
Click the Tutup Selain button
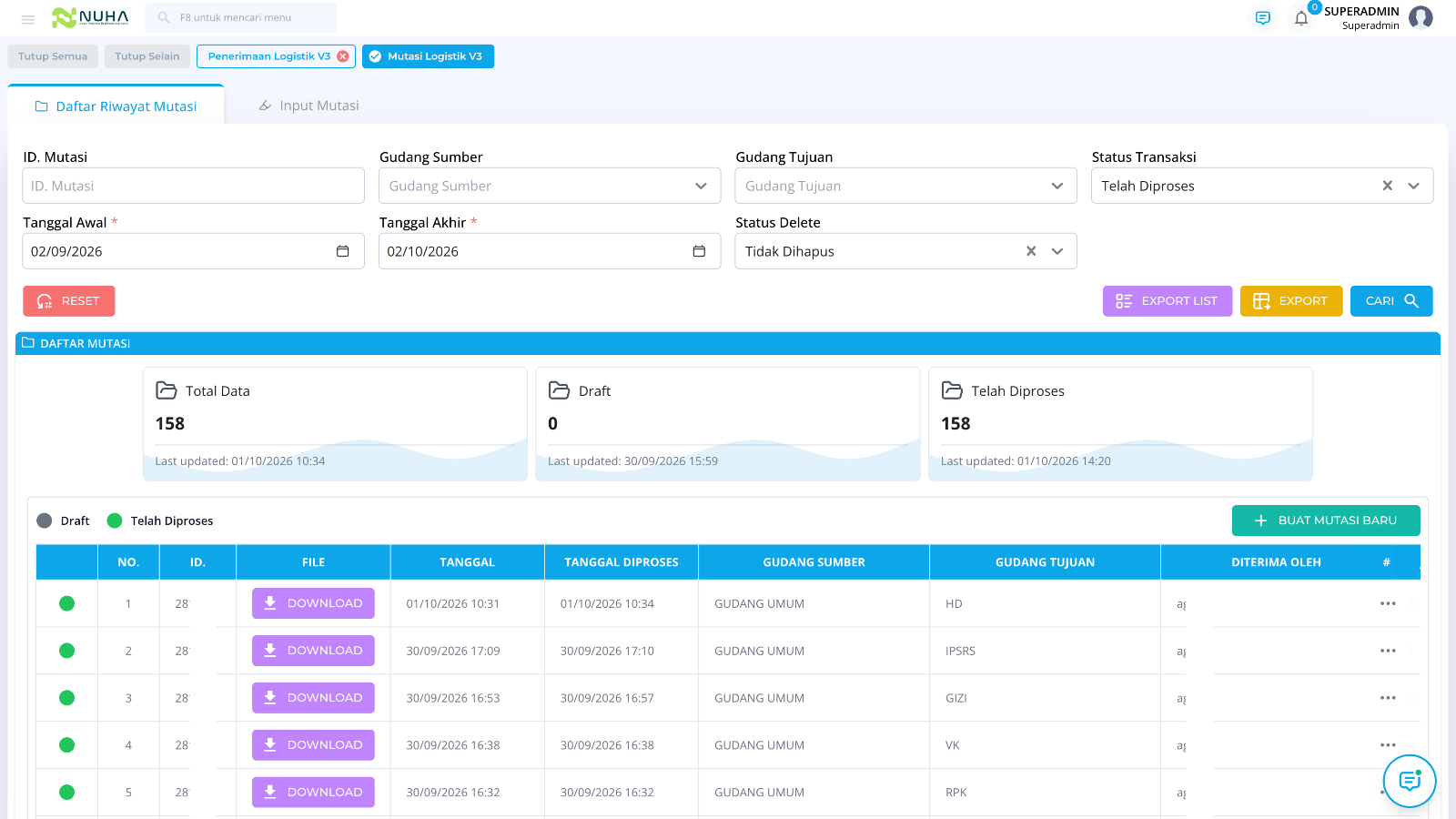pyautogui.click(x=147, y=56)
